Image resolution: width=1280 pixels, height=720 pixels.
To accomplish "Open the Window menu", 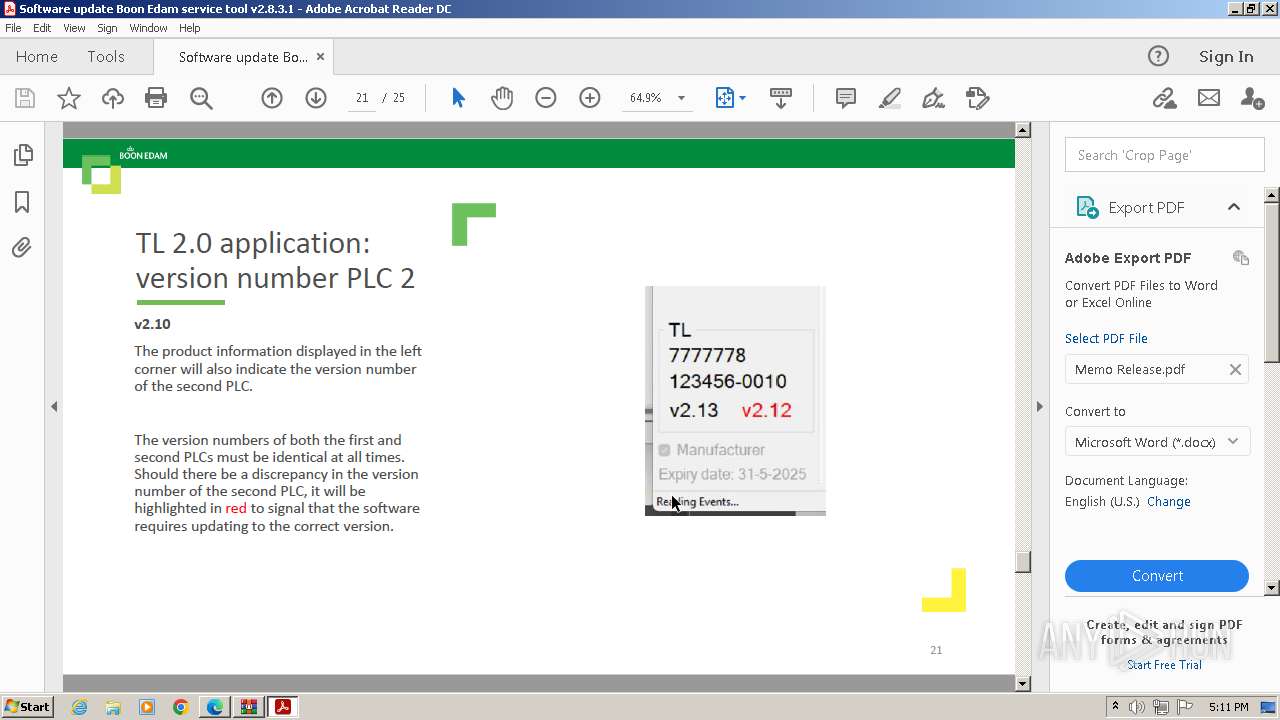I will pyautogui.click(x=148, y=28).
